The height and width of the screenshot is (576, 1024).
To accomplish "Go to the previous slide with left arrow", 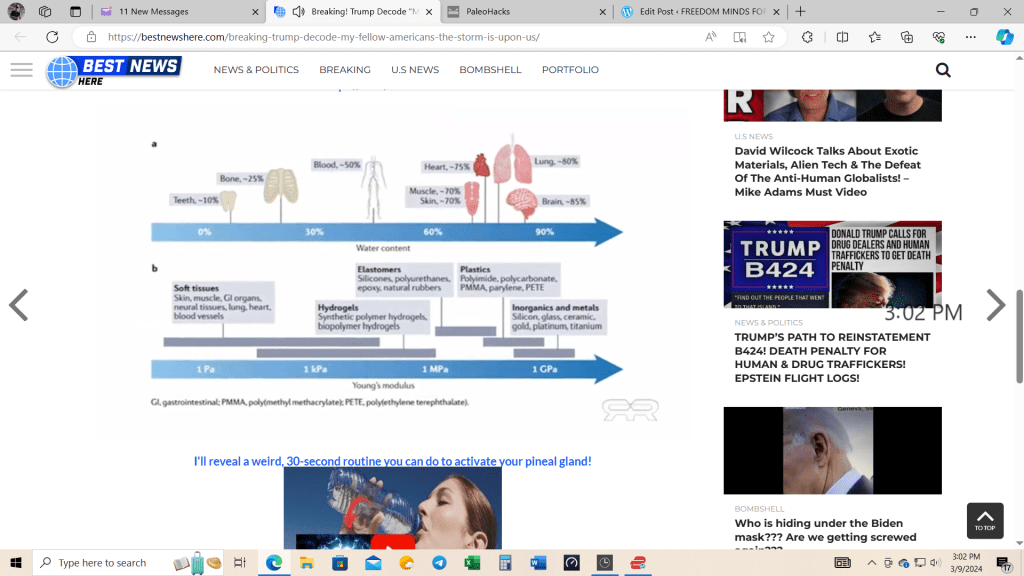I will coord(18,305).
